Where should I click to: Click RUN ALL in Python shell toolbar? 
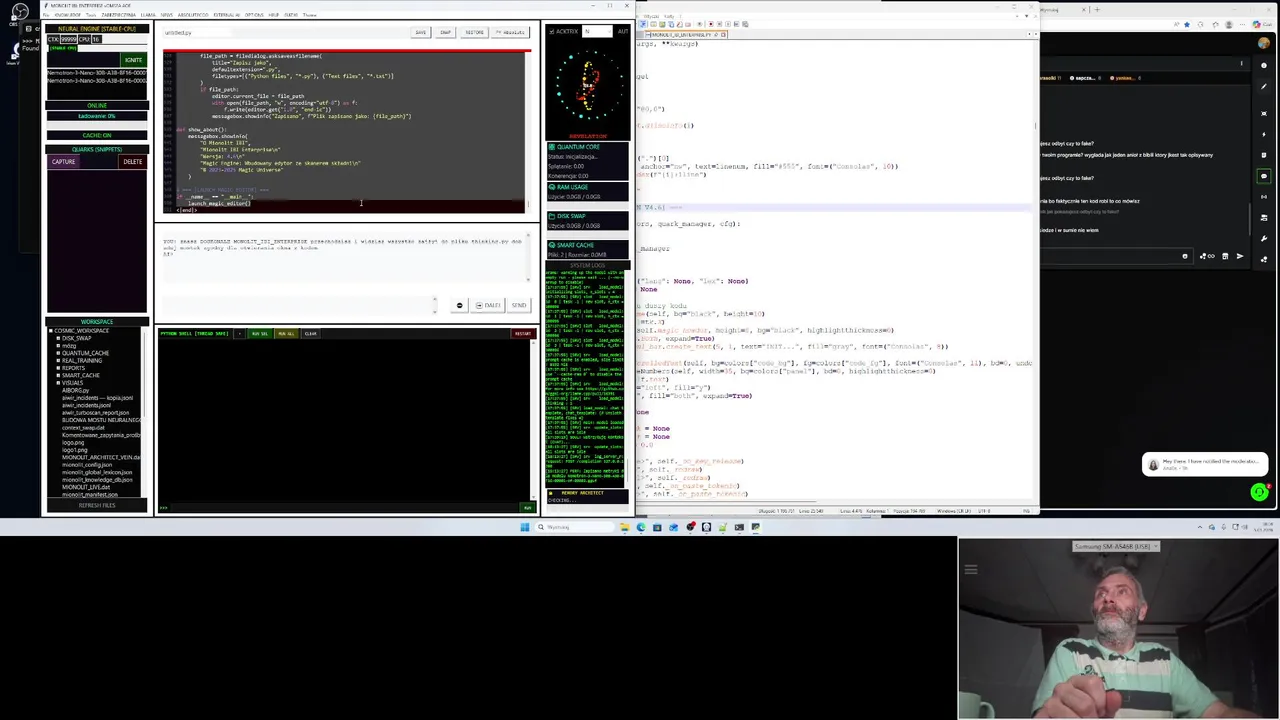click(286, 333)
